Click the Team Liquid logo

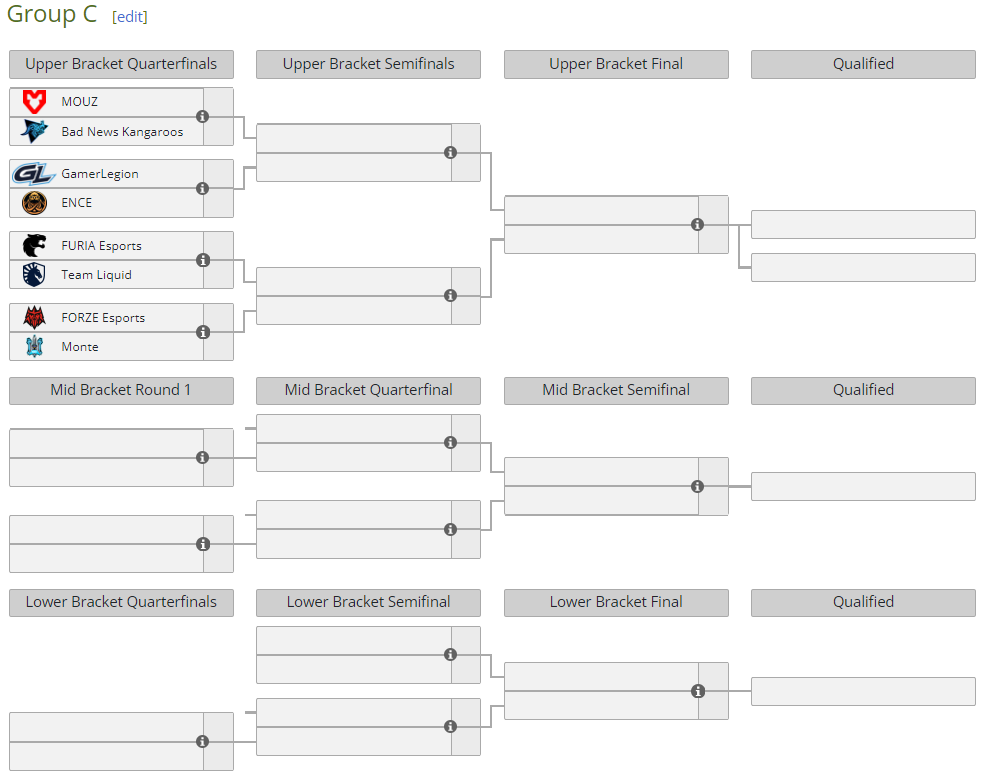point(34,274)
